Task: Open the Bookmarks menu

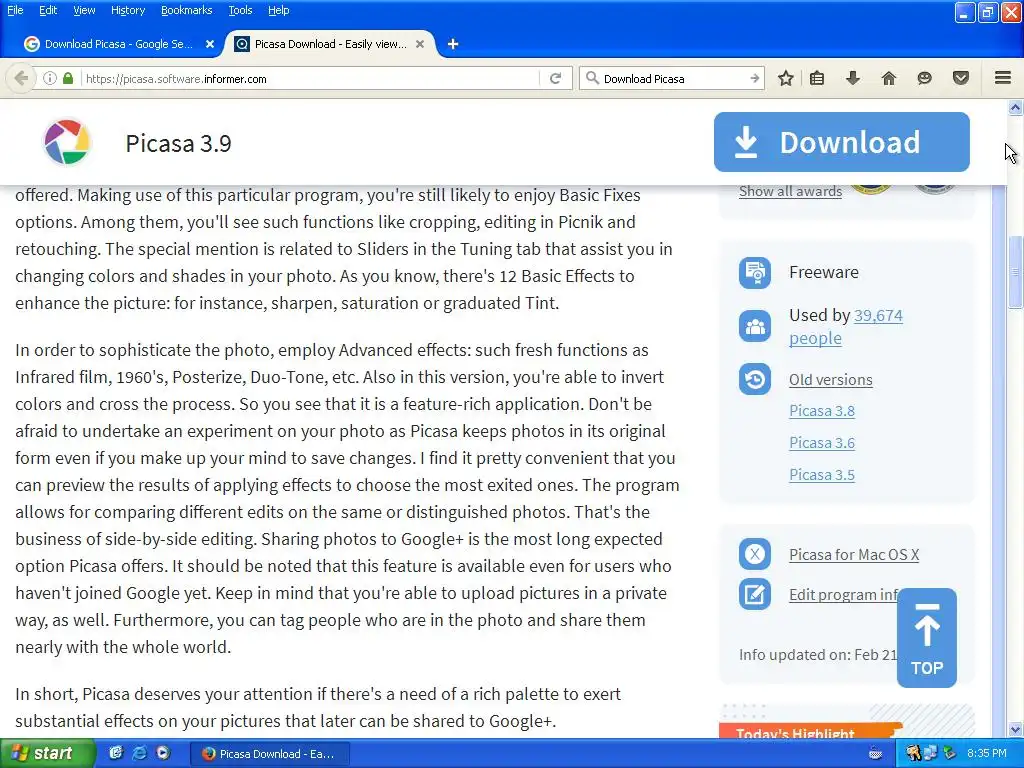Action: tap(187, 10)
